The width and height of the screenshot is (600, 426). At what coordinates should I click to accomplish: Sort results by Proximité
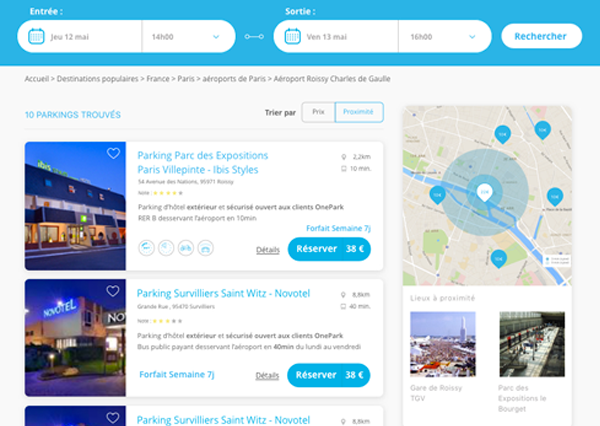click(x=358, y=113)
